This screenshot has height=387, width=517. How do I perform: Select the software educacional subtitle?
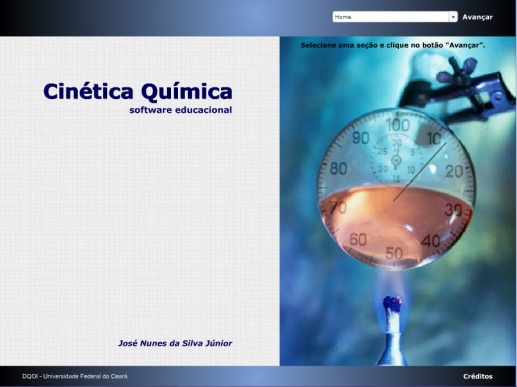pyautogui.click(x=181, y=110)
